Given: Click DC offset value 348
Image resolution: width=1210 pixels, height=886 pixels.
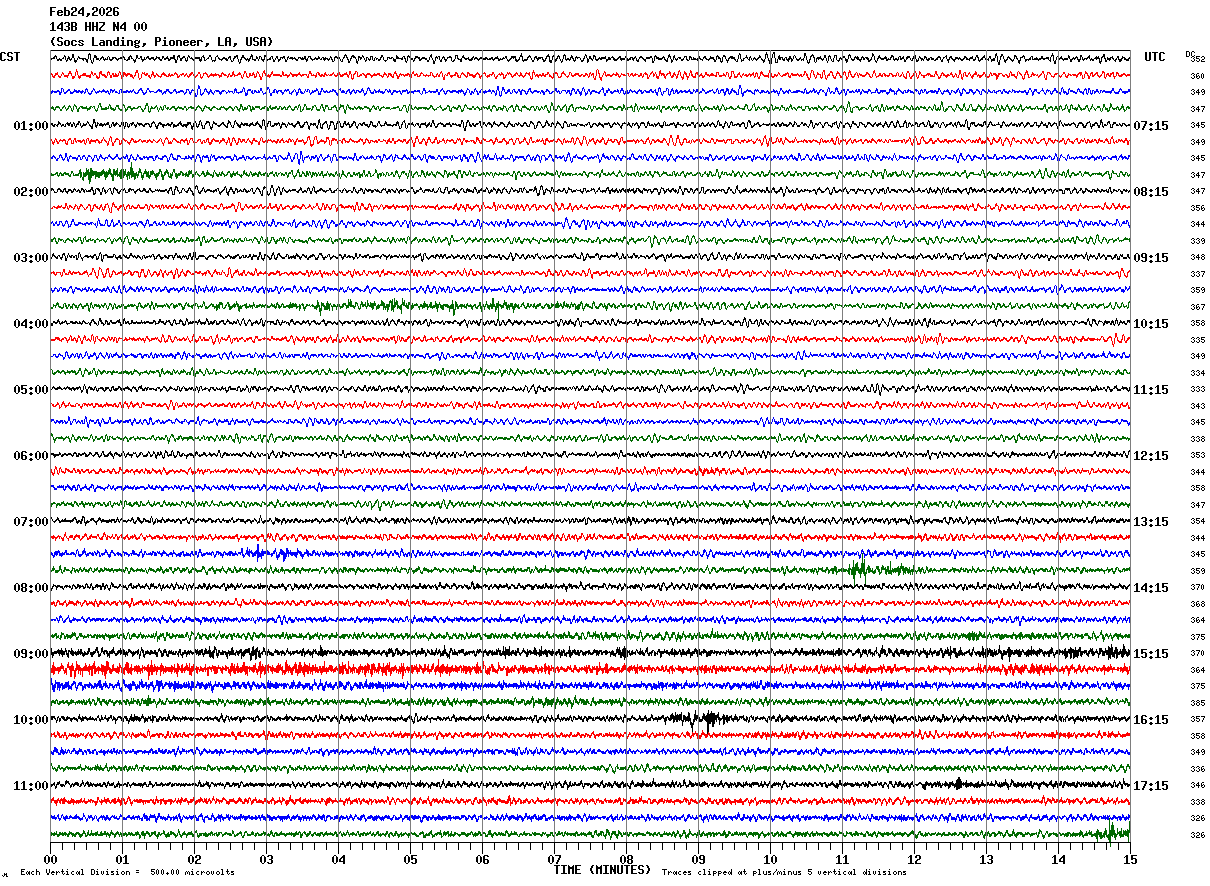Looking at the screenshot, I should point(1197,257).
